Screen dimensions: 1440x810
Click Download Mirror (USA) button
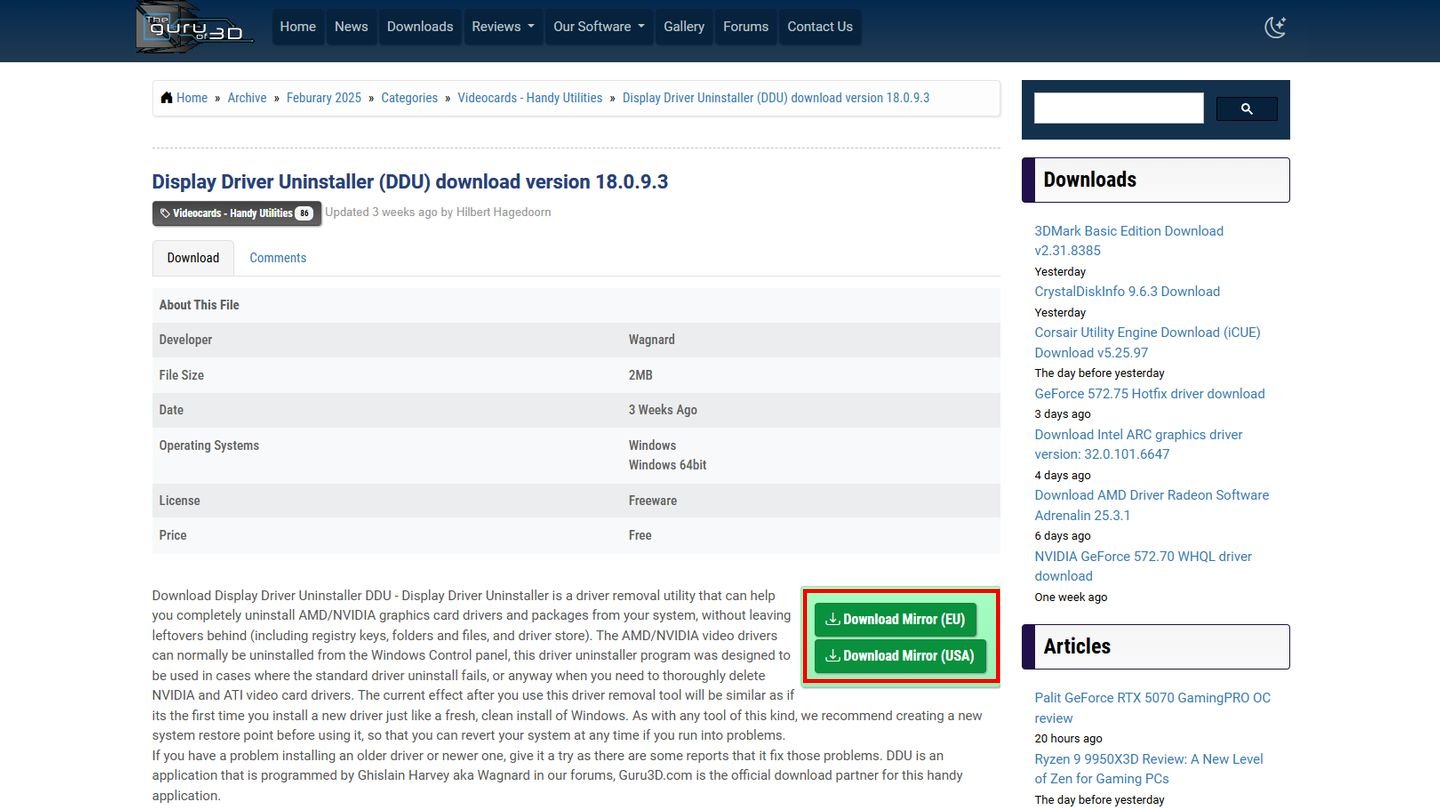pyautogui.click(x=900, y=656)
